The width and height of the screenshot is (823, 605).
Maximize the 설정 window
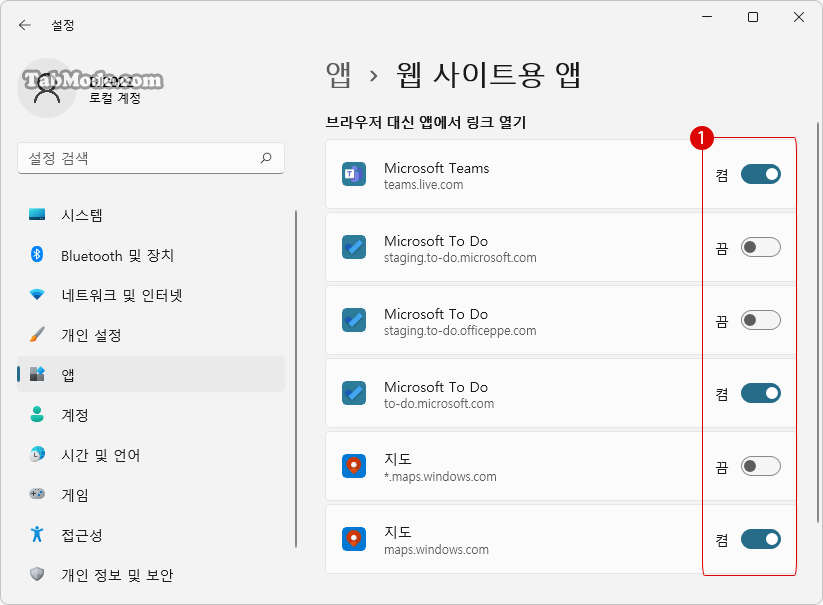point(753,17)
